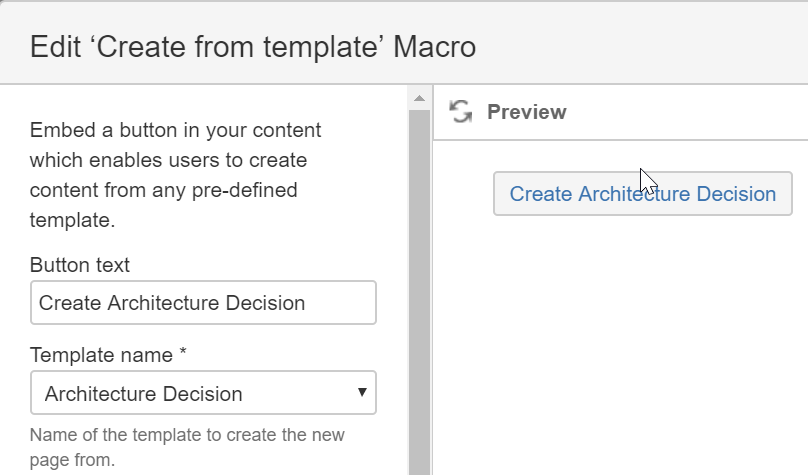Click the Preview heading label
The width and height of the screenshot is (808, 475).
pos(527,112)
